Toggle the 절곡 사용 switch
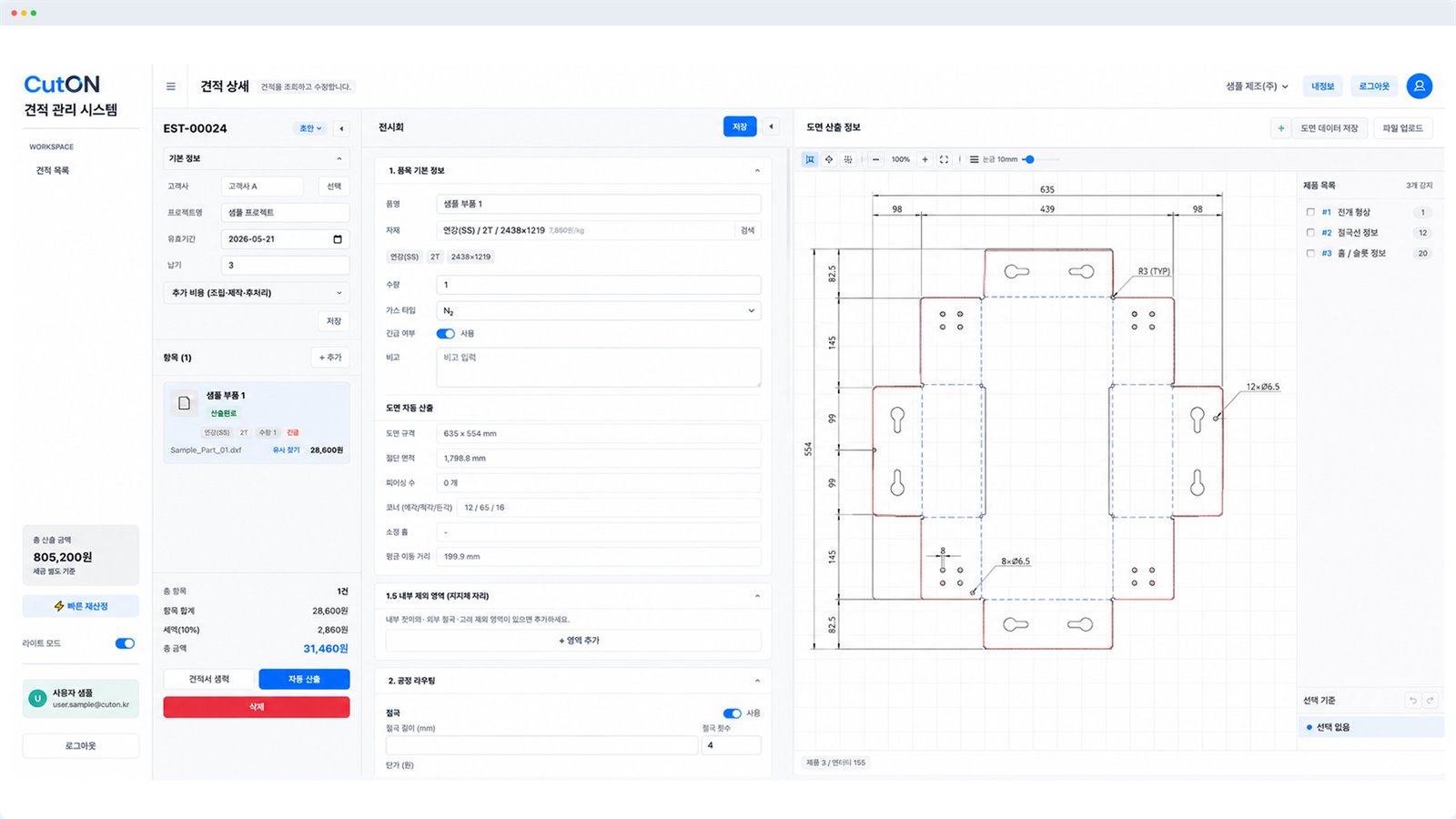Image resolution: width=1456 pixels, height=819 pixels. tap(732, 713)
